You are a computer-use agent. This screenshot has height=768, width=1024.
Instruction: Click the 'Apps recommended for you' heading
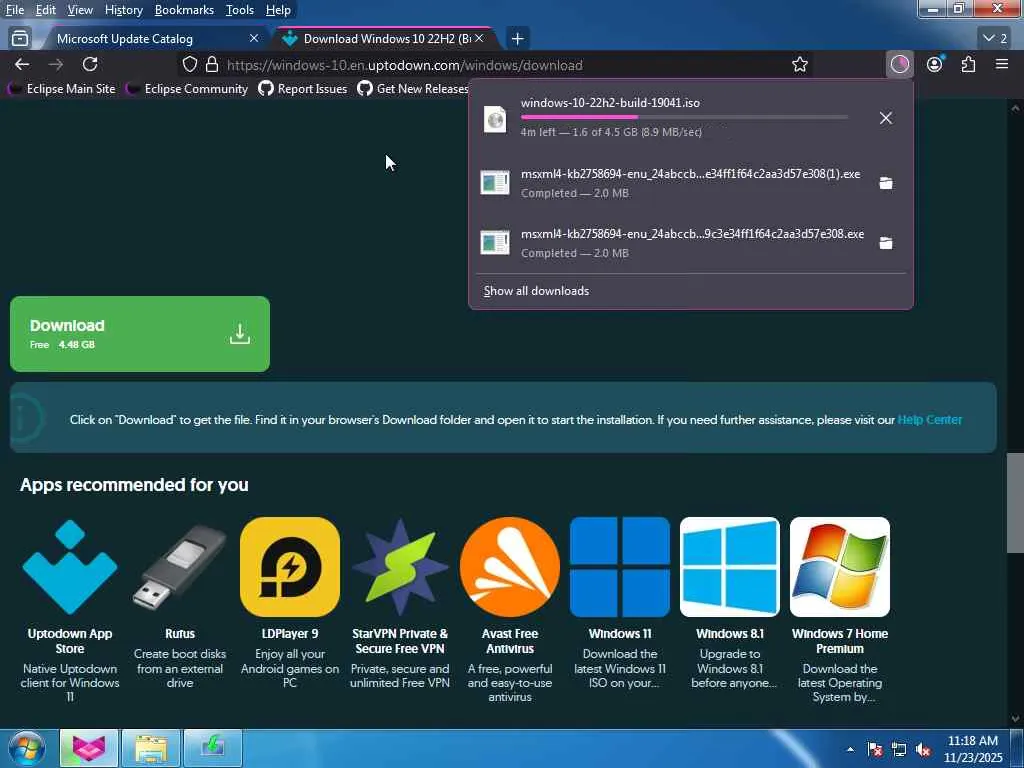pos(134,485)
